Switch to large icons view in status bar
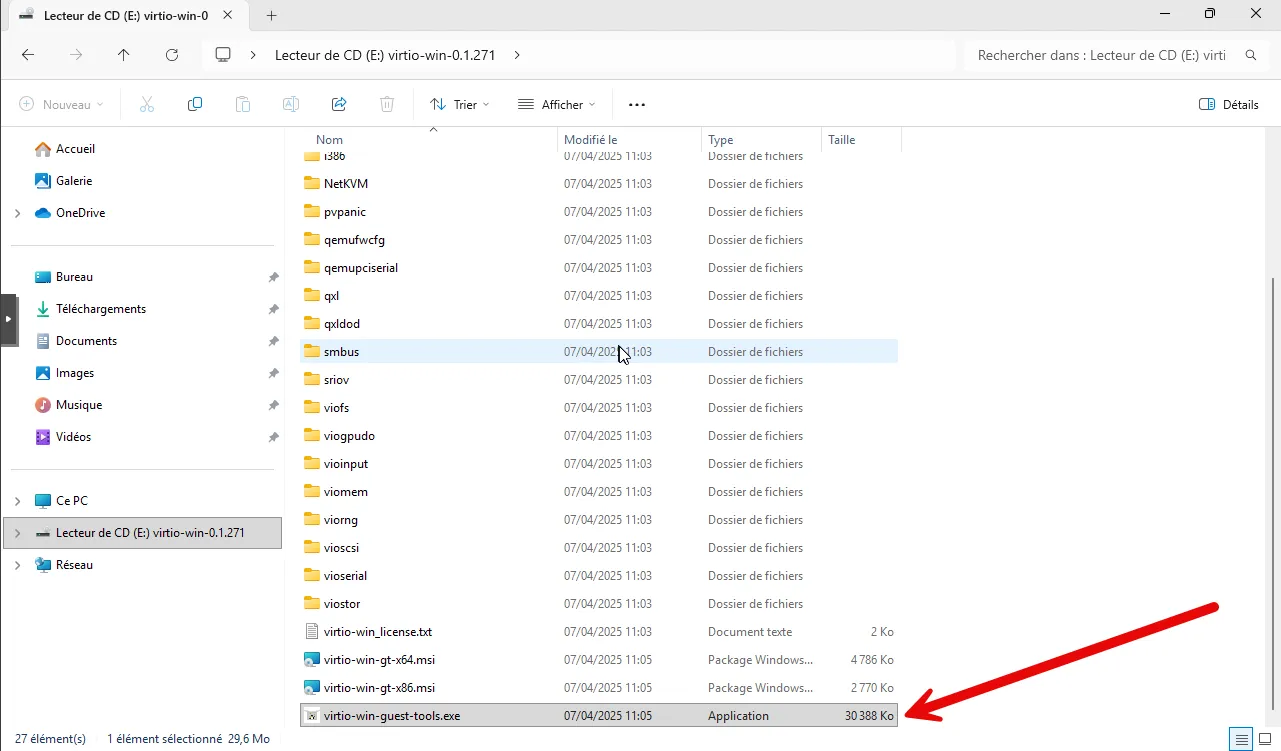 [1265, 739]
